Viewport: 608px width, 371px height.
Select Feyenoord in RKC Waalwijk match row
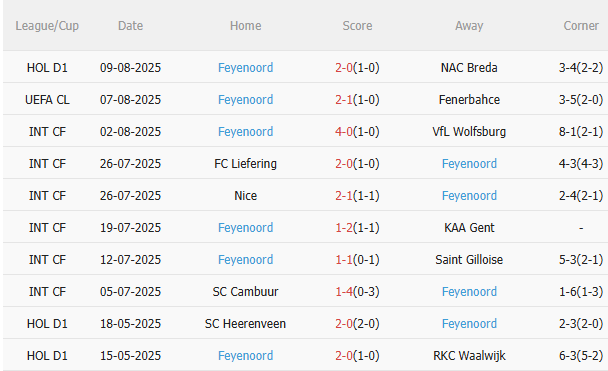click(x=245, y=356)
